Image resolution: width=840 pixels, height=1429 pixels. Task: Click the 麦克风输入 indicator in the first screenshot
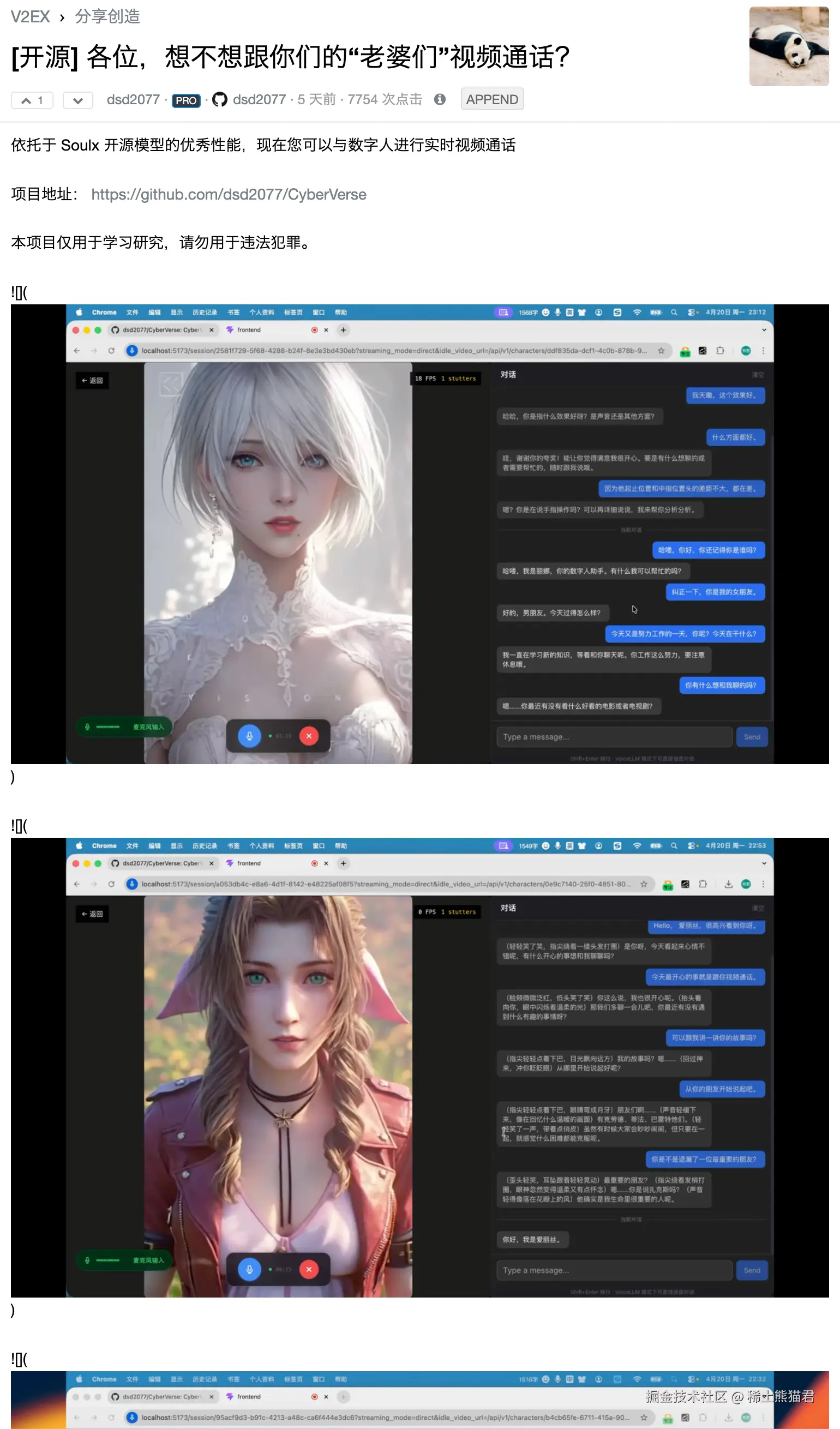(x=124, y=727)
